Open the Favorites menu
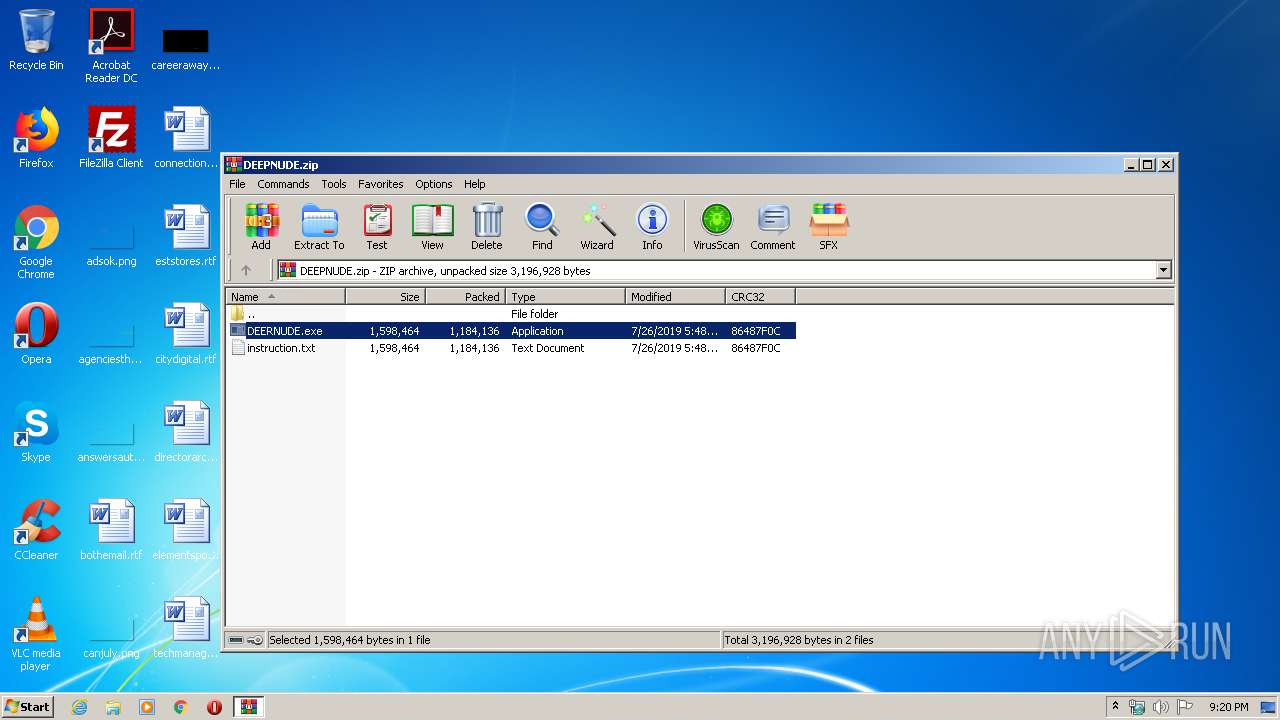 point(381,184)
